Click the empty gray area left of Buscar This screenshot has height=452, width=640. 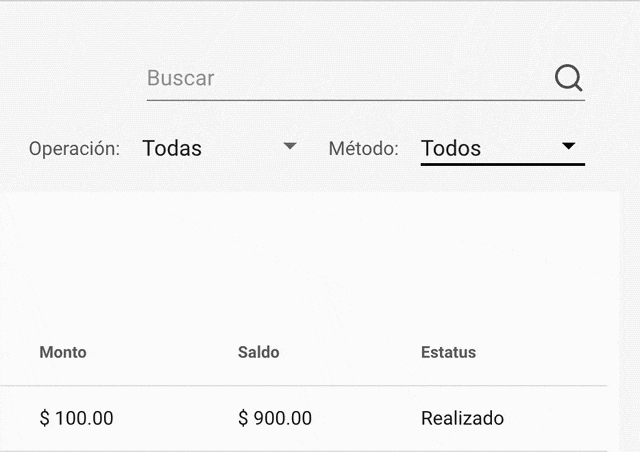(70, 78)
